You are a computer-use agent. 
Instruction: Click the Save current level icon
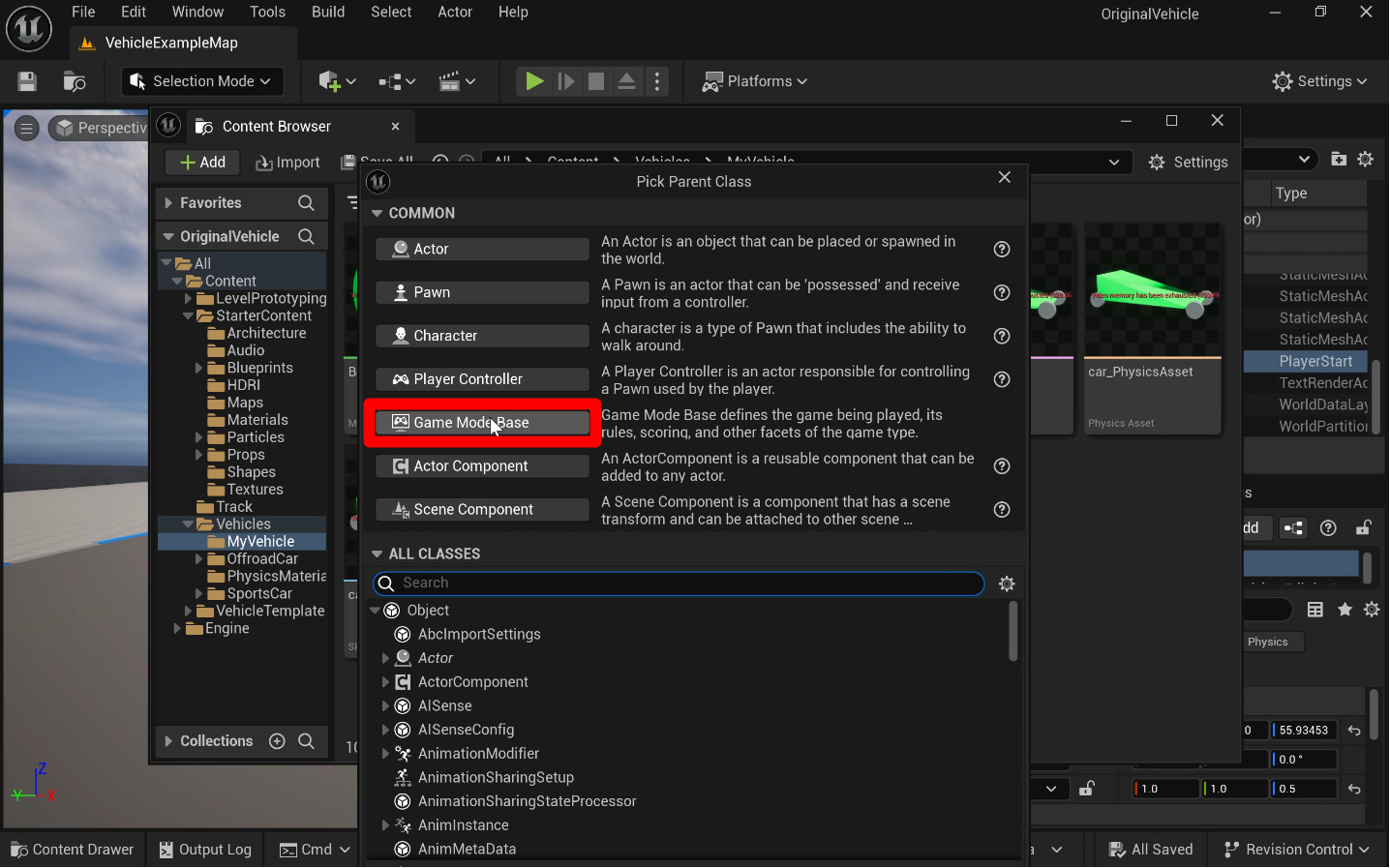pyautogui.click(x=27, y=81)
